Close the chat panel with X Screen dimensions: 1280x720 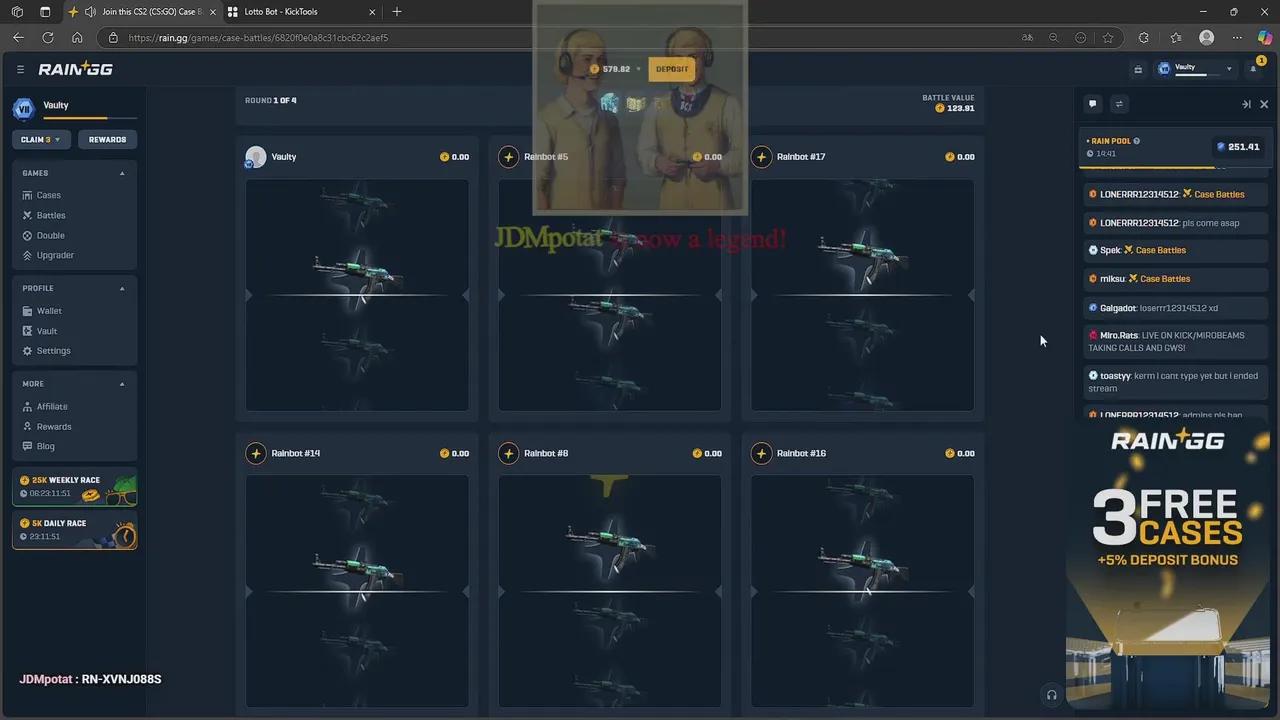click(1264, 104)
